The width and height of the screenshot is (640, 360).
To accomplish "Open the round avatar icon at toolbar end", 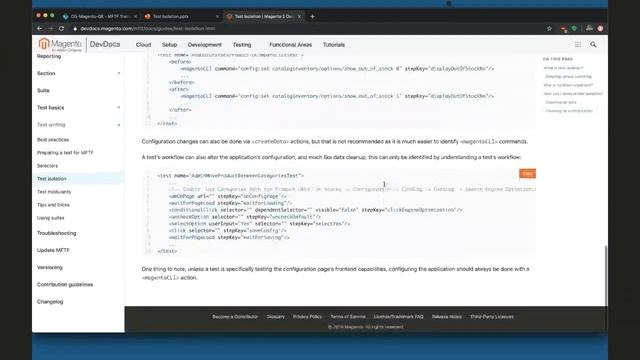I will pyautogui.click(x=600, y=28).
